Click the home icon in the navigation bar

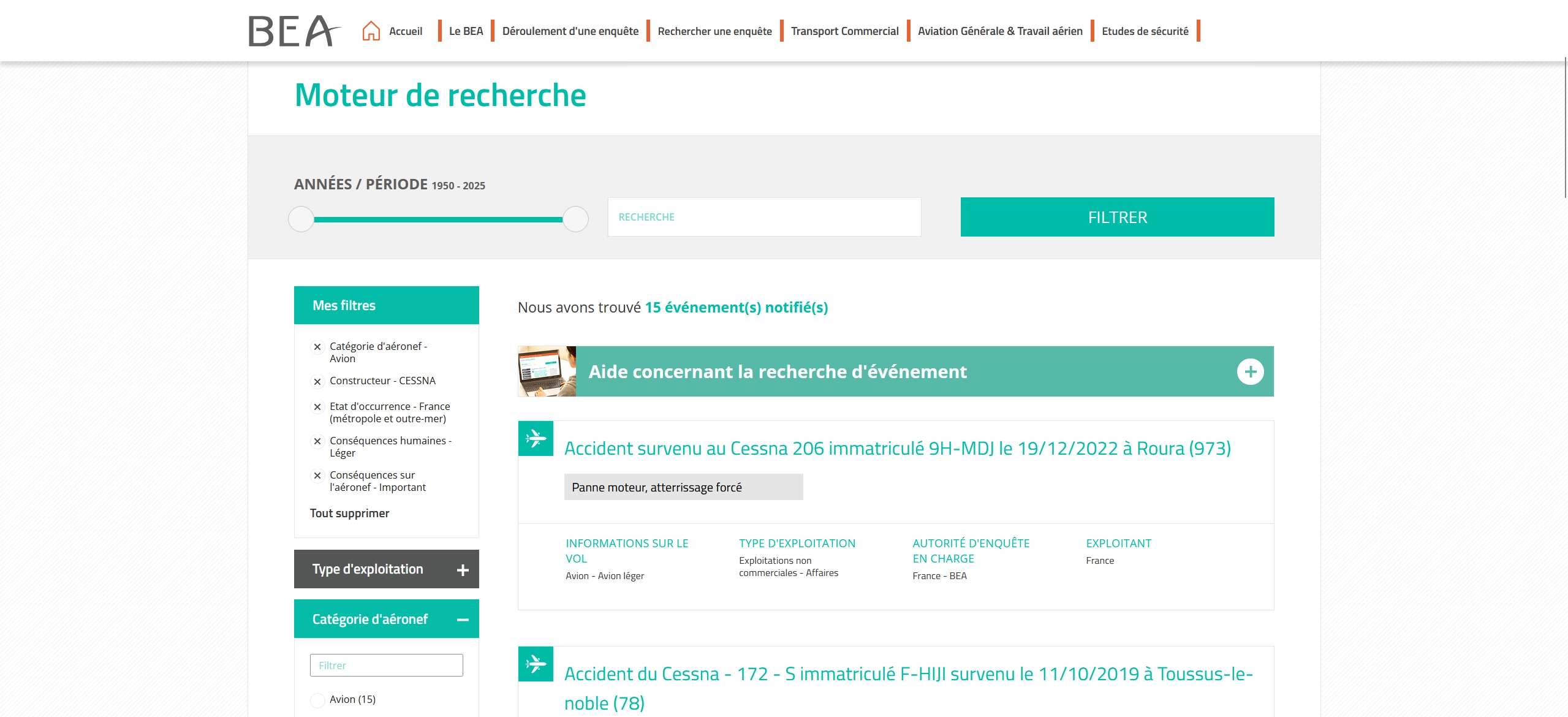pyautogui.click(x=371, y=29)
